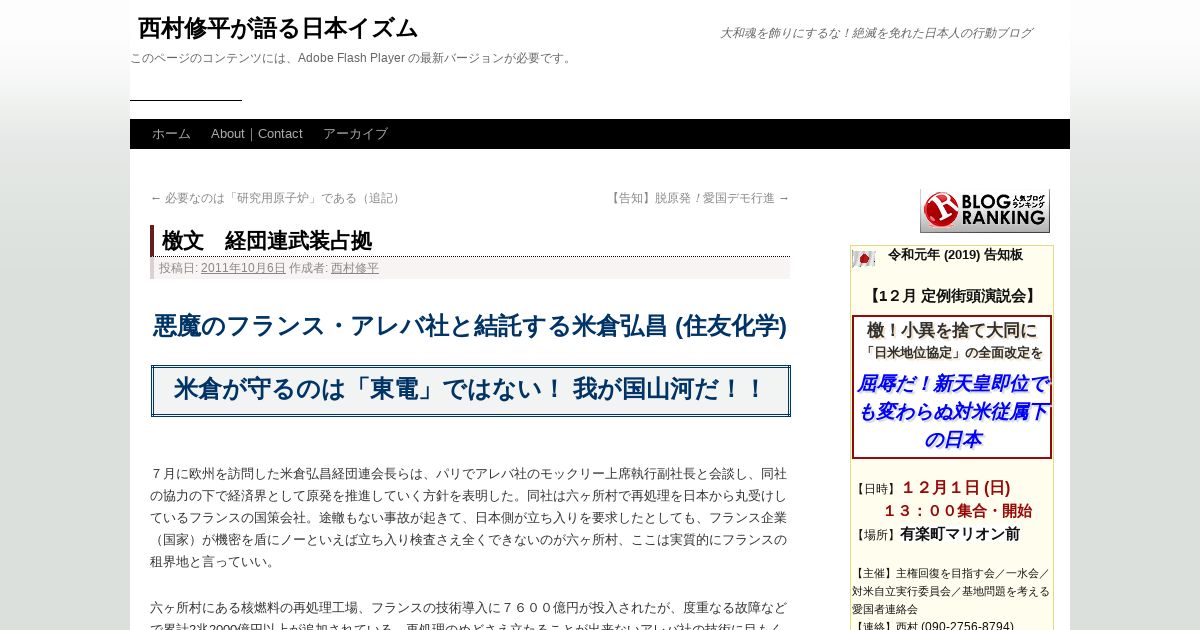
Task: Click the blog title 西村修平が語る日本イズム
Action: click(x=278, y=28)
